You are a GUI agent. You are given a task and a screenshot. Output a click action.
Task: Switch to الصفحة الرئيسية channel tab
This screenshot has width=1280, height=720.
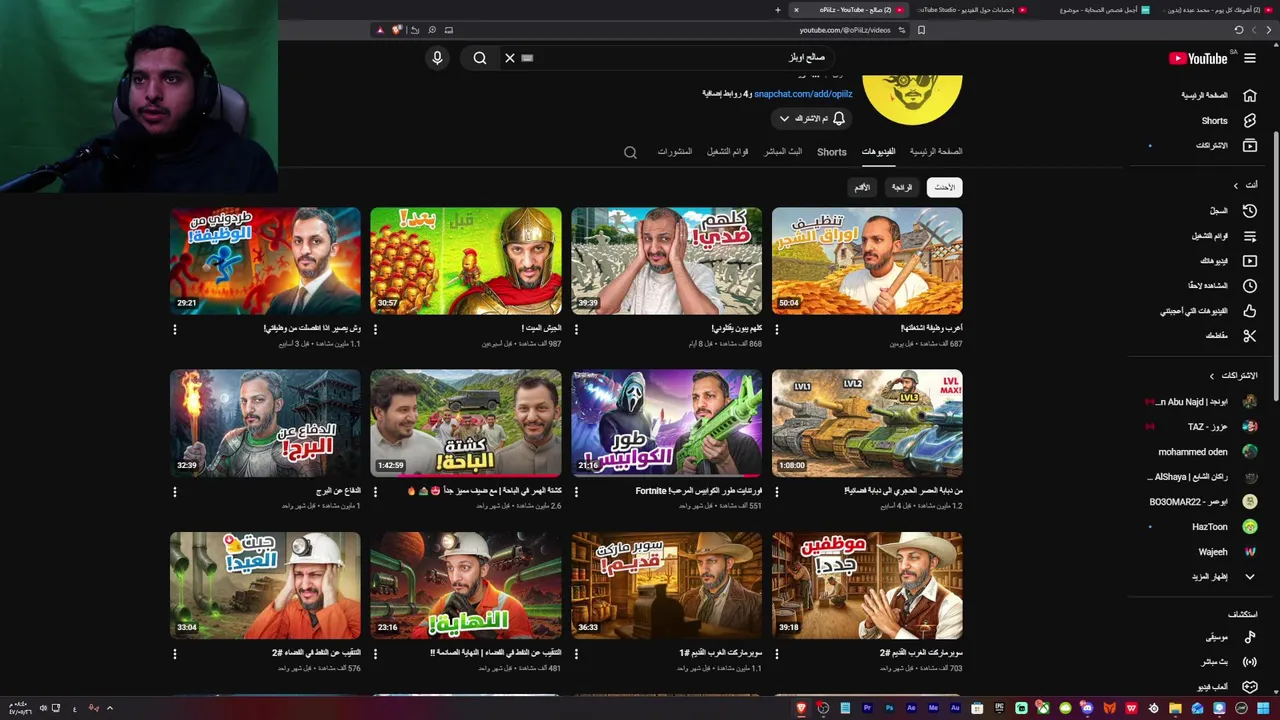click(936, 151)
